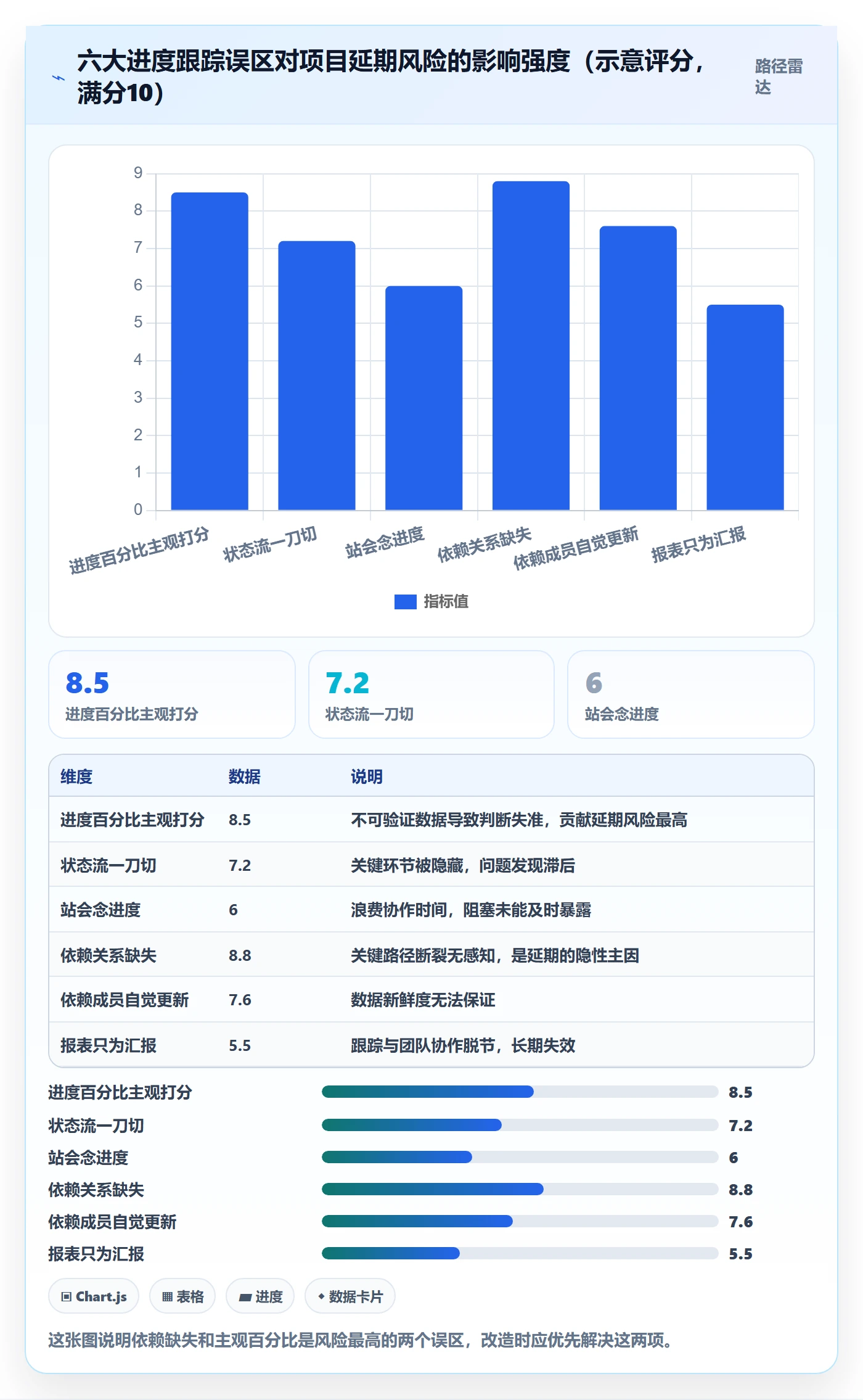Viewport: 863px width, 1400px height.
Task: Select the Chart.js chip
Action: click(x=94, y=1296)
